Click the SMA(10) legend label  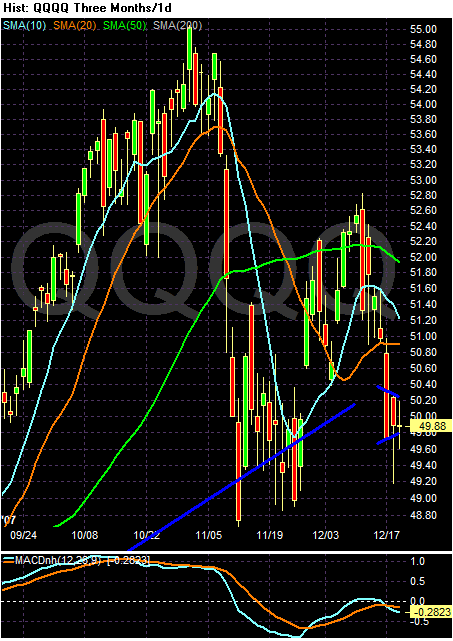[x=24, y=26]
